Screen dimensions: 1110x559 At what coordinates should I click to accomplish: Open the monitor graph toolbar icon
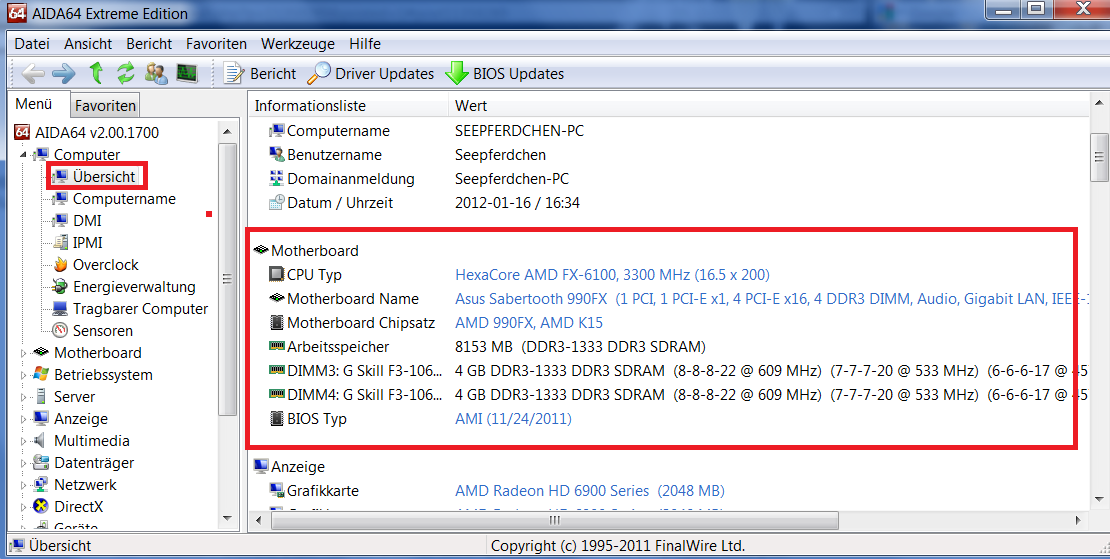(x=188, y=73)
